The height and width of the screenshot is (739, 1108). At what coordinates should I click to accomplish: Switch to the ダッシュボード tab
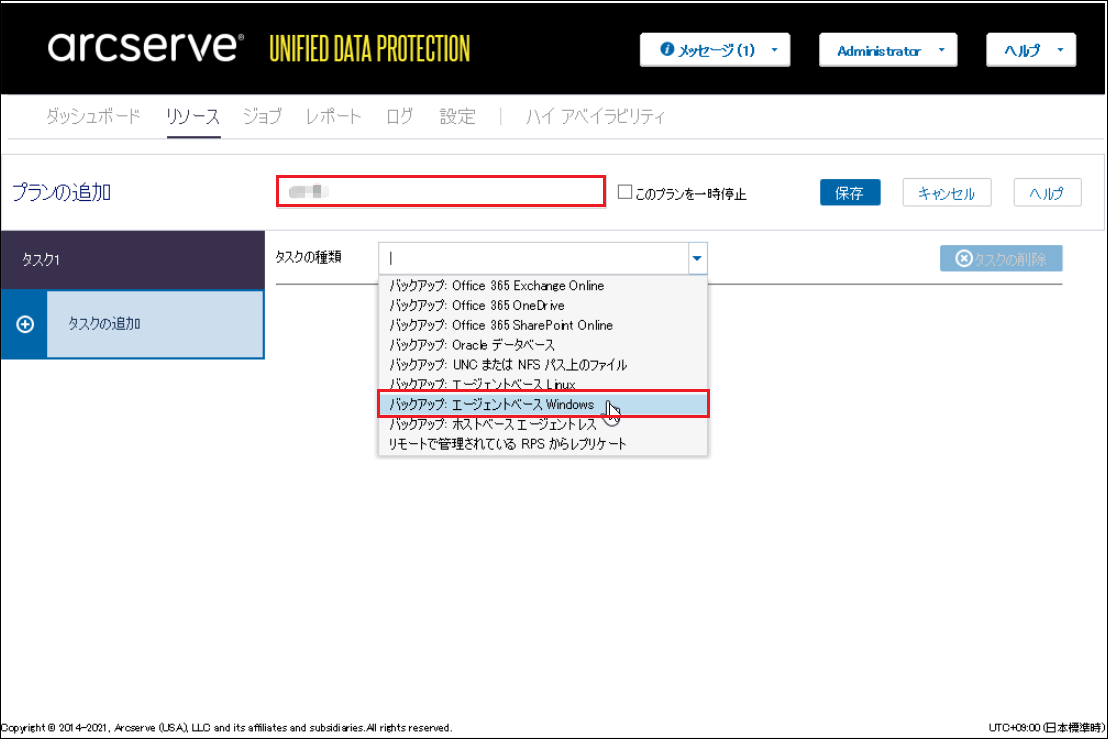pos(93,117)
